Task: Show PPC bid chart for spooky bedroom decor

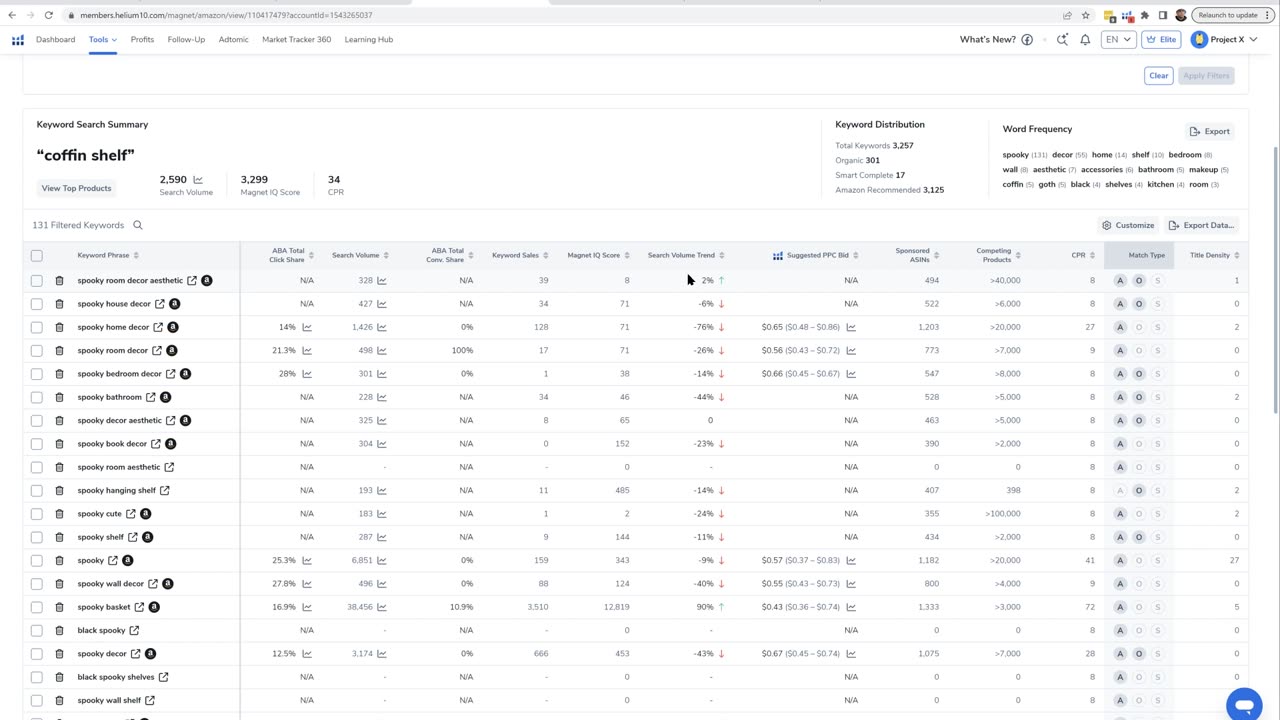Action: tap(851, 374)
